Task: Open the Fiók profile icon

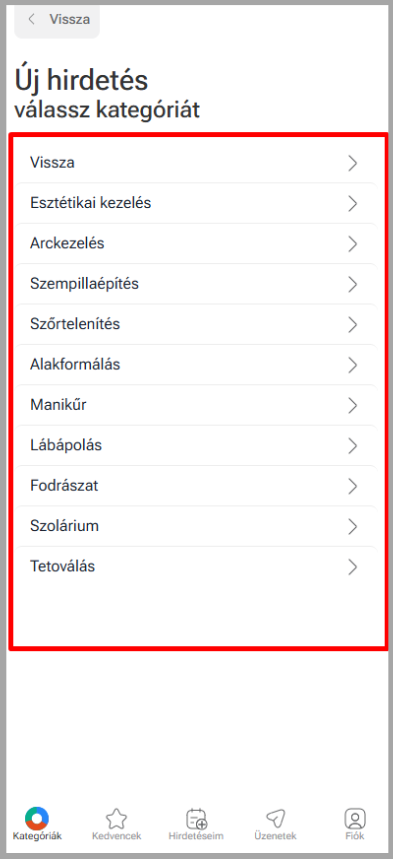Action: 355,818
